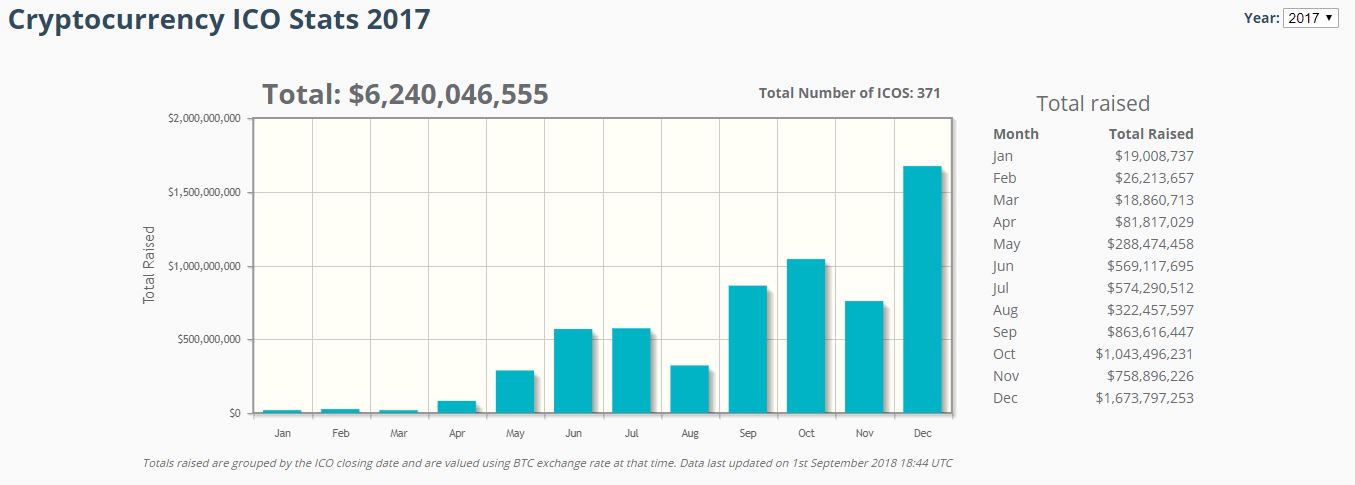Screen dimensions: 1355x485
Task: Click the Cryptocurrency ICO Stats 2017 title
Action: tap(219, 19)
